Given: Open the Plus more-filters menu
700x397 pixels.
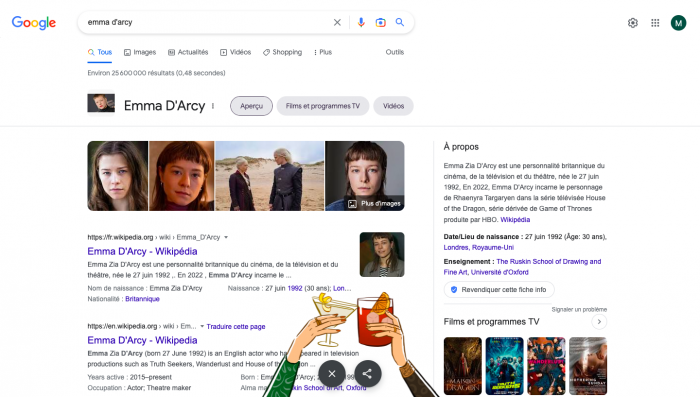Looking at the screenshot, I should pos(323,52).
